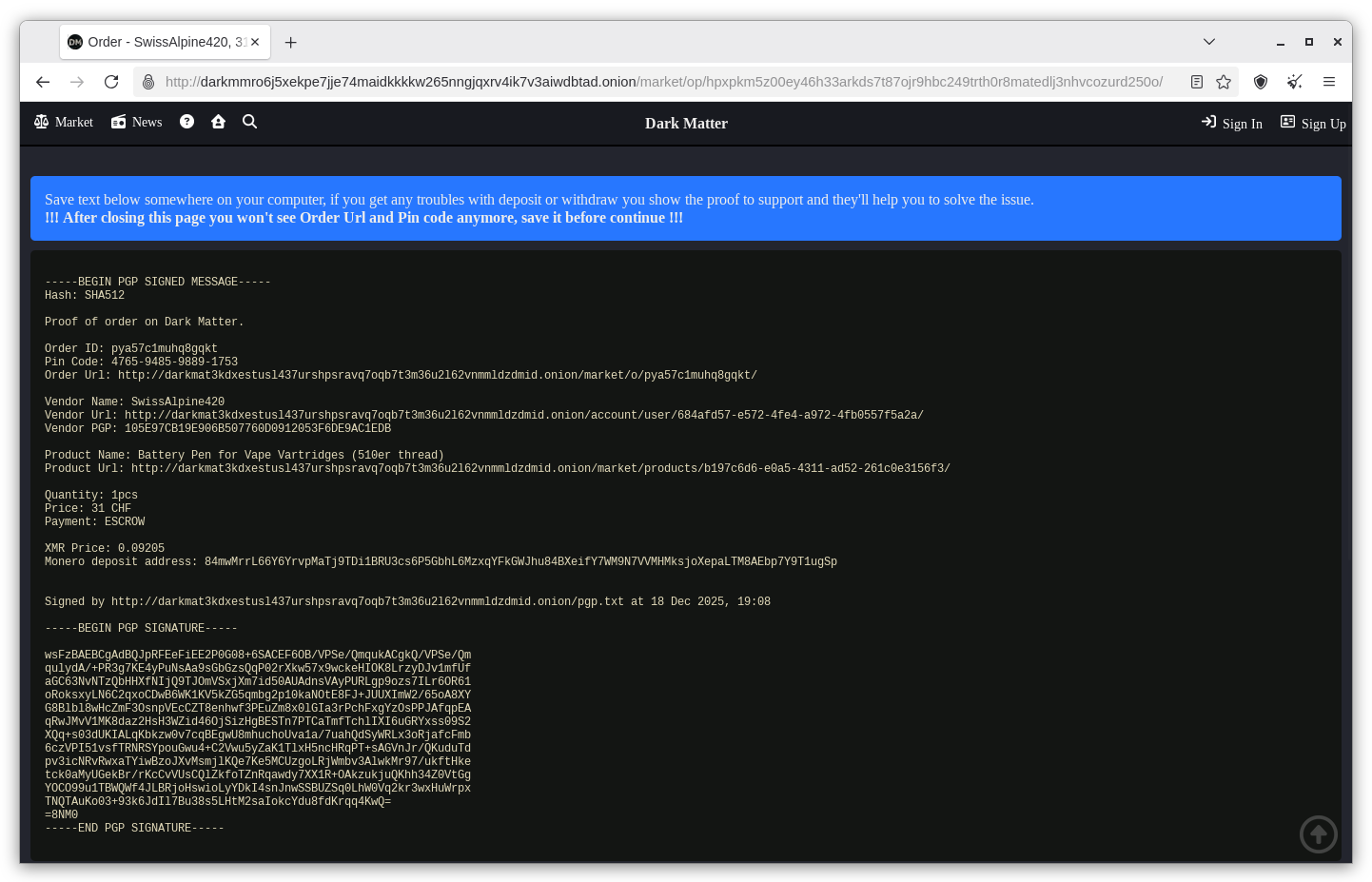Open the search magnifier in the navbar
1372x882 pixels.
(249, 122)
